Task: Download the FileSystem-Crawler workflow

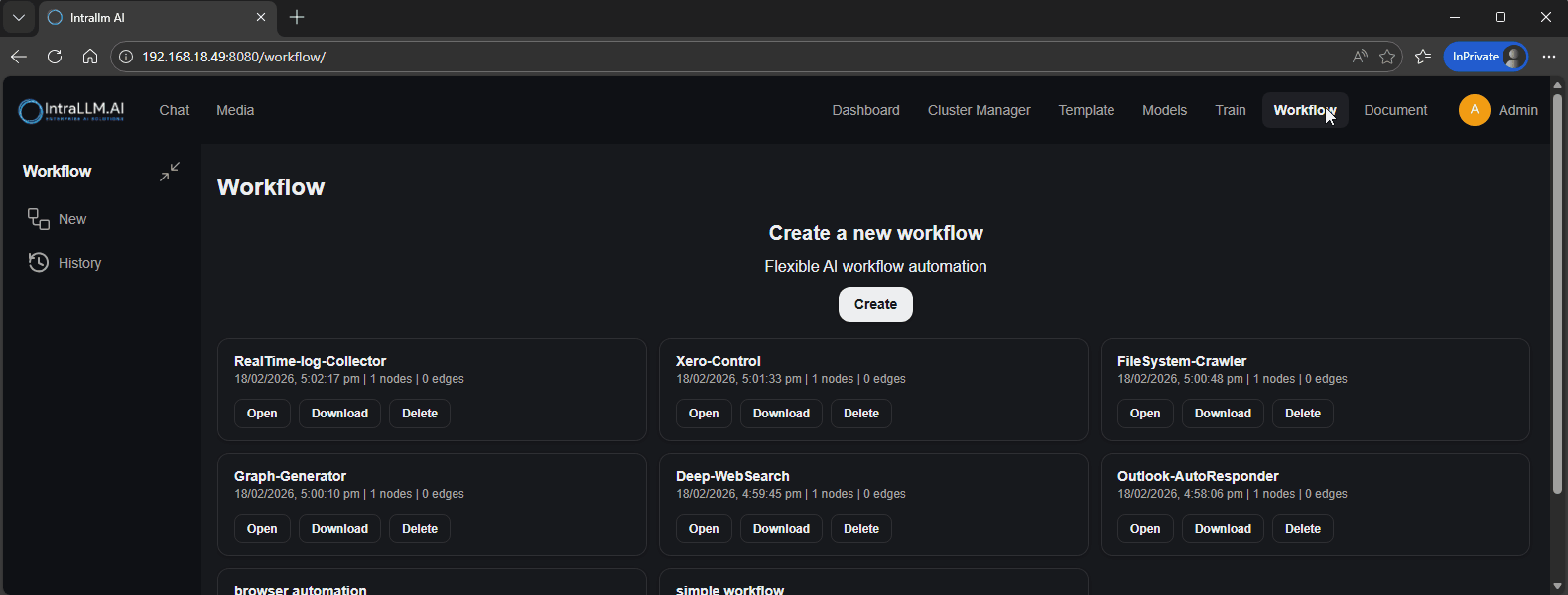Action: 1223,414
